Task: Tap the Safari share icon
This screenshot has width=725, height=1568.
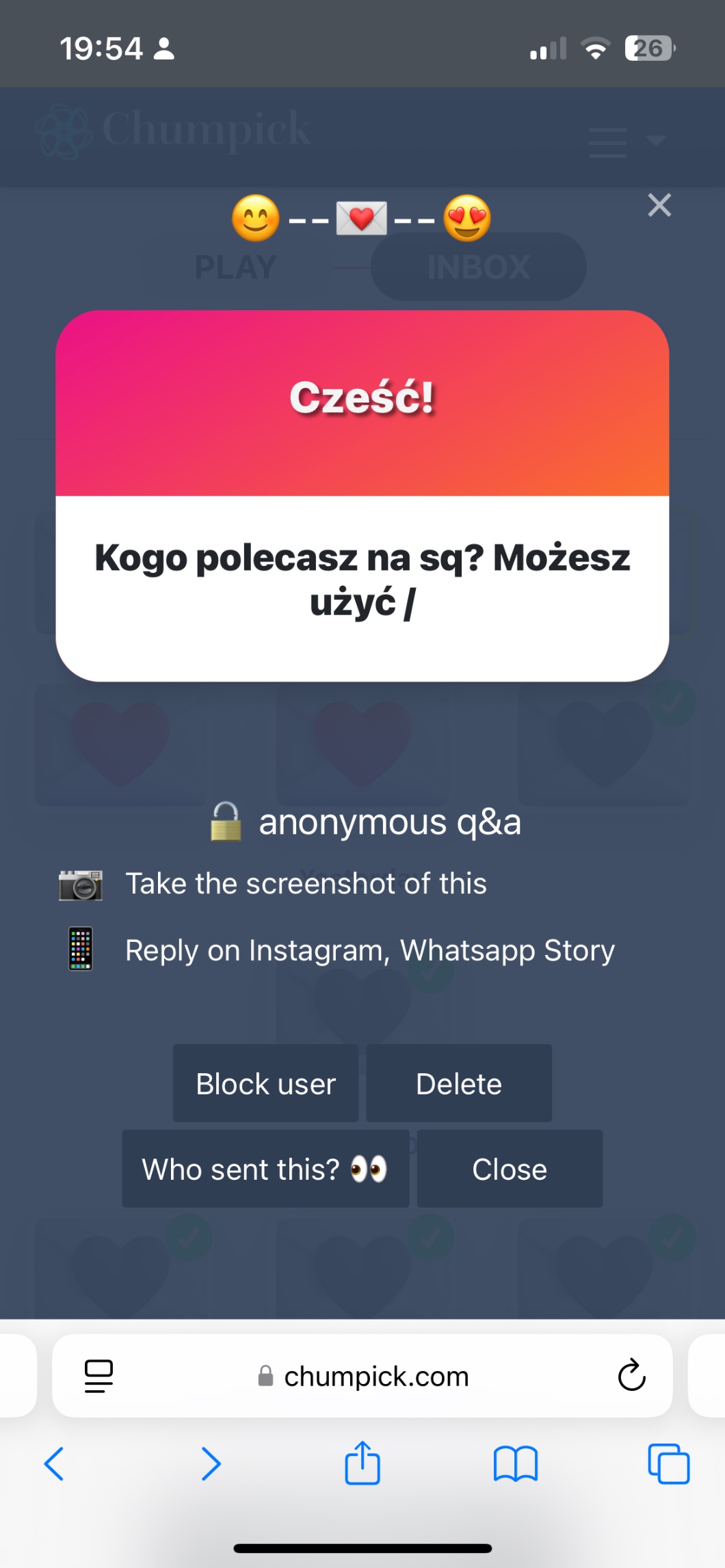Action: (x=362, y=1463)
